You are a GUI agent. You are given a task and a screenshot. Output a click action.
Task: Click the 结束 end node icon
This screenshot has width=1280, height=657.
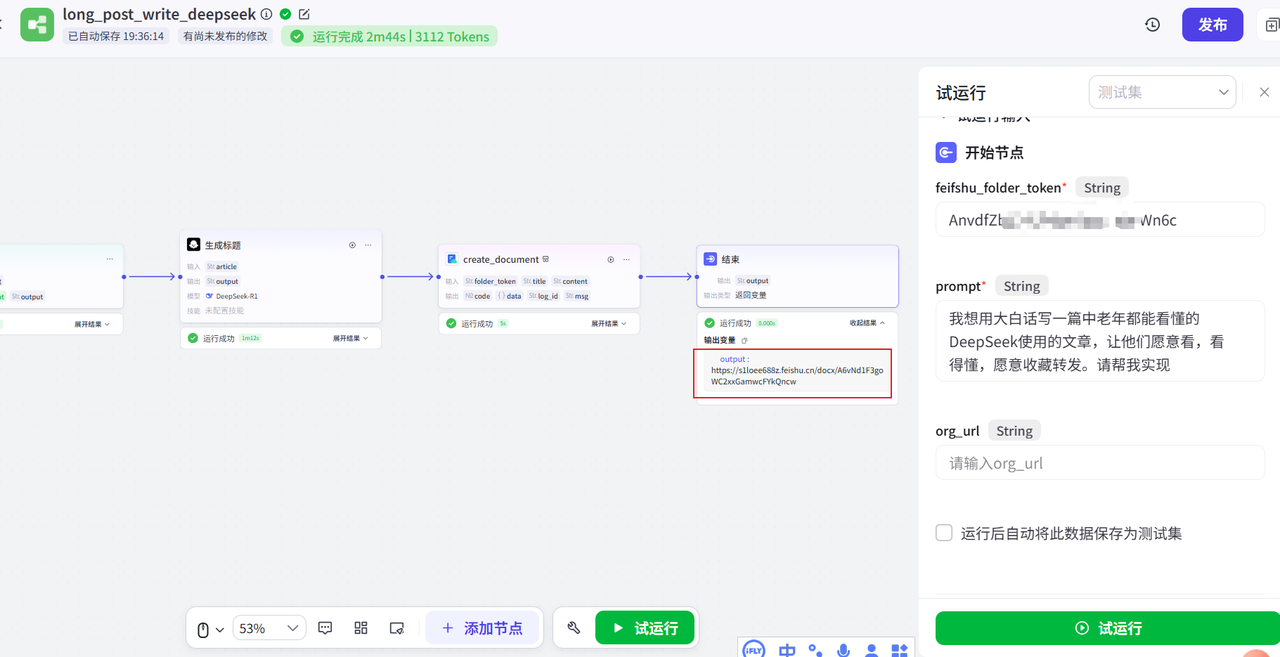pyautogui.click(x=710, y=259)
